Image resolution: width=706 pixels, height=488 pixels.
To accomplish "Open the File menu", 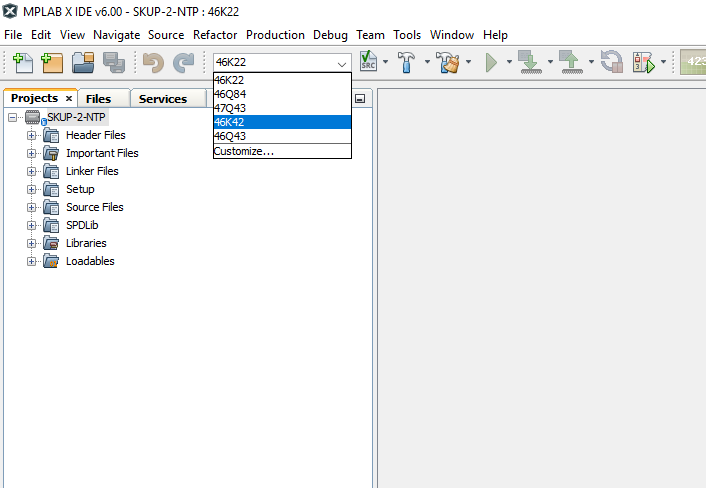I will [13, 35].
